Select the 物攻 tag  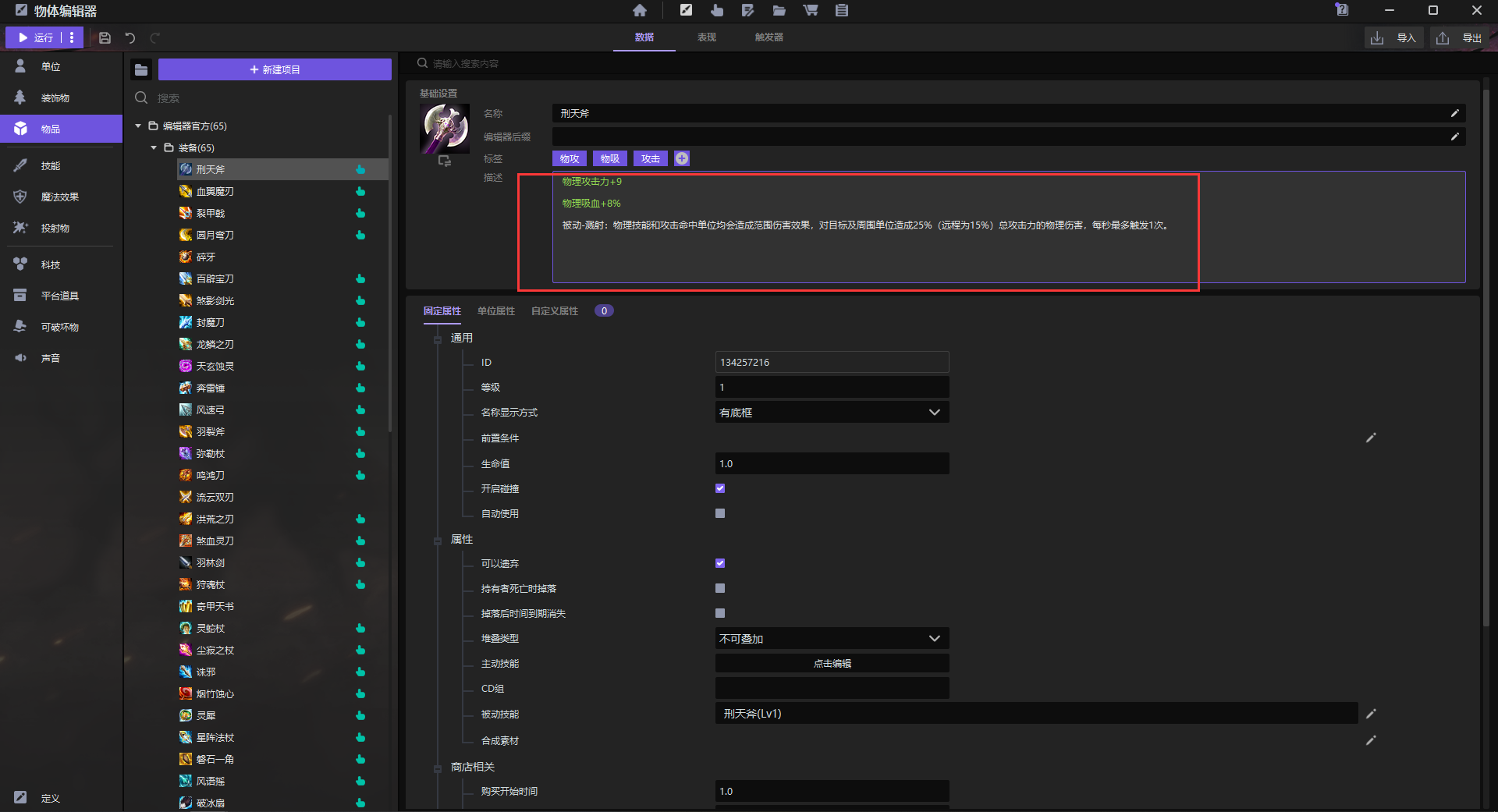pos(570,158)
